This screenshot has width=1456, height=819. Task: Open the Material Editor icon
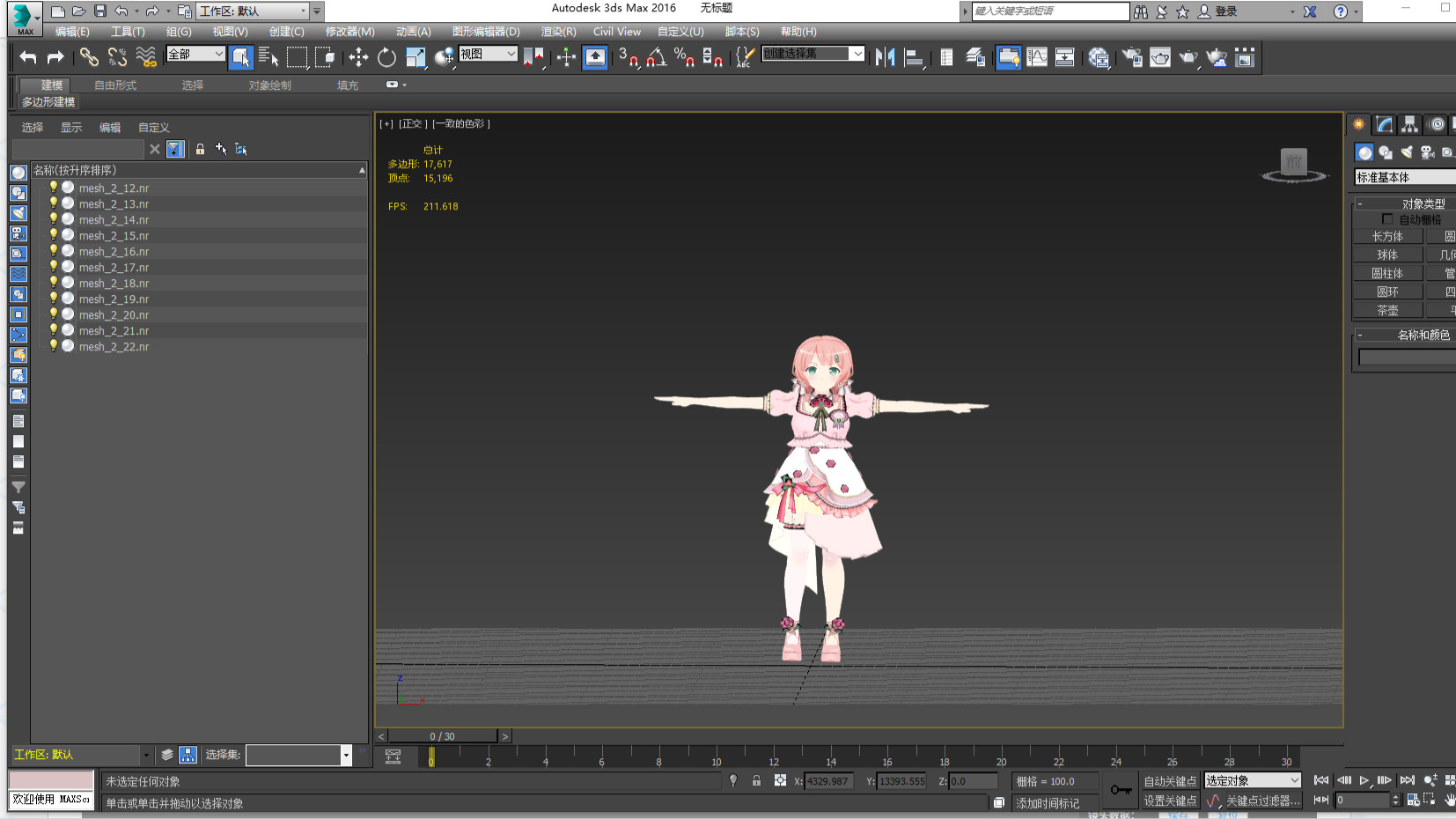(x=1098, y=58)
